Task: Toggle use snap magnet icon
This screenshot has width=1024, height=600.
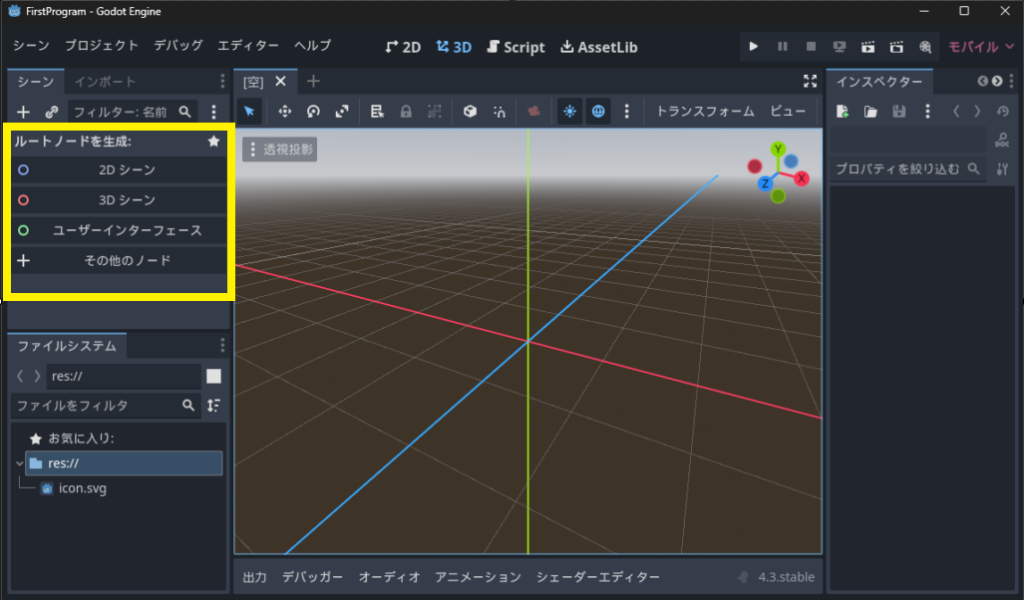Action: (x=499, y=111)
